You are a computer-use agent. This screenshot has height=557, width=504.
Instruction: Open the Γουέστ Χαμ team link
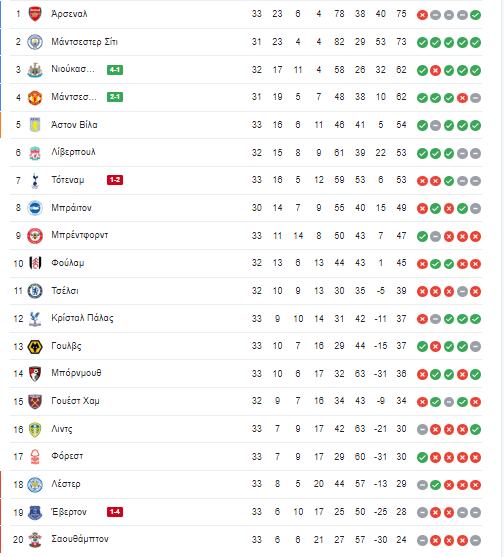click(x=75, y=401)
